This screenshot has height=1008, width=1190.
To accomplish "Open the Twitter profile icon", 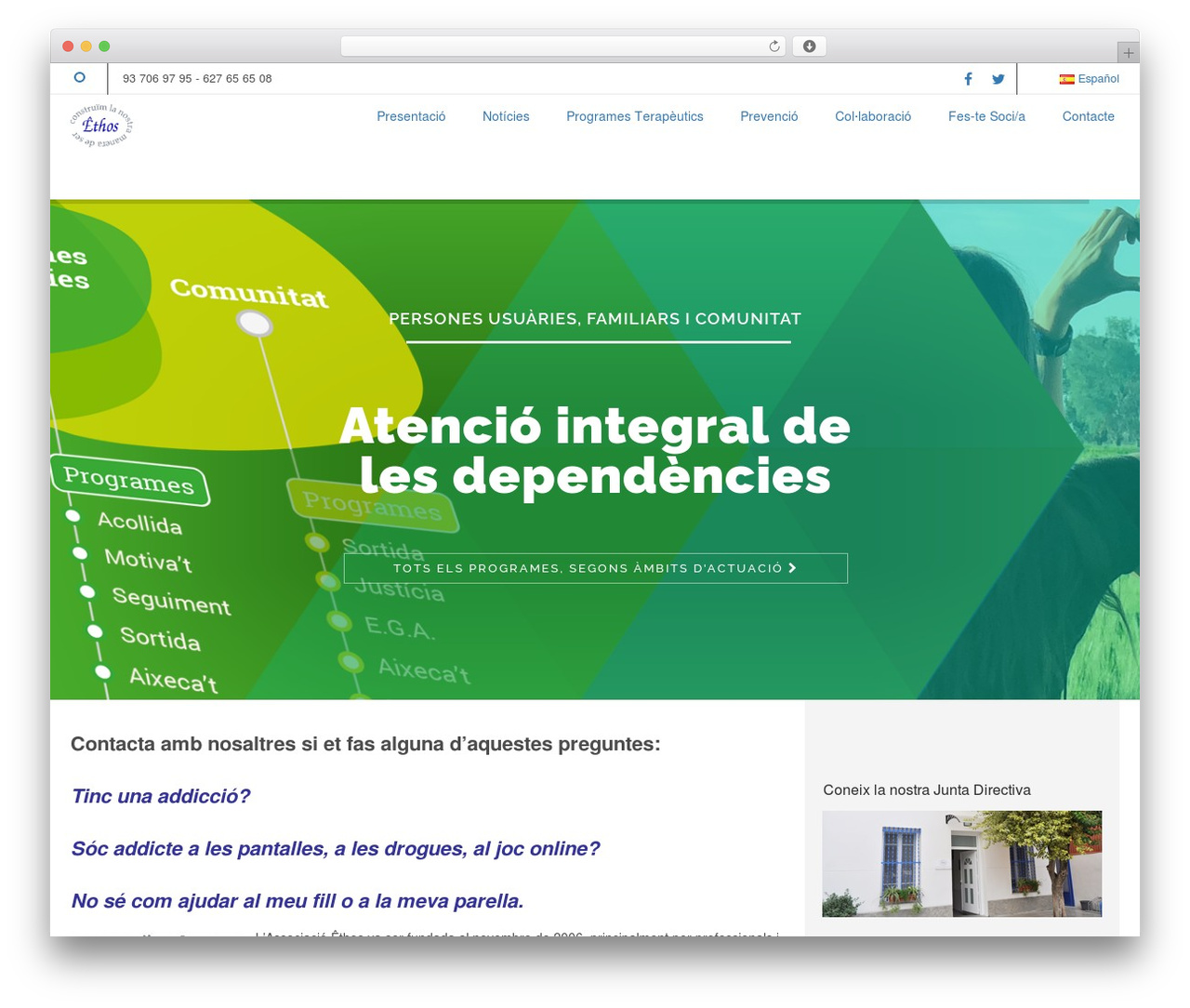I will tap(998, 79).
